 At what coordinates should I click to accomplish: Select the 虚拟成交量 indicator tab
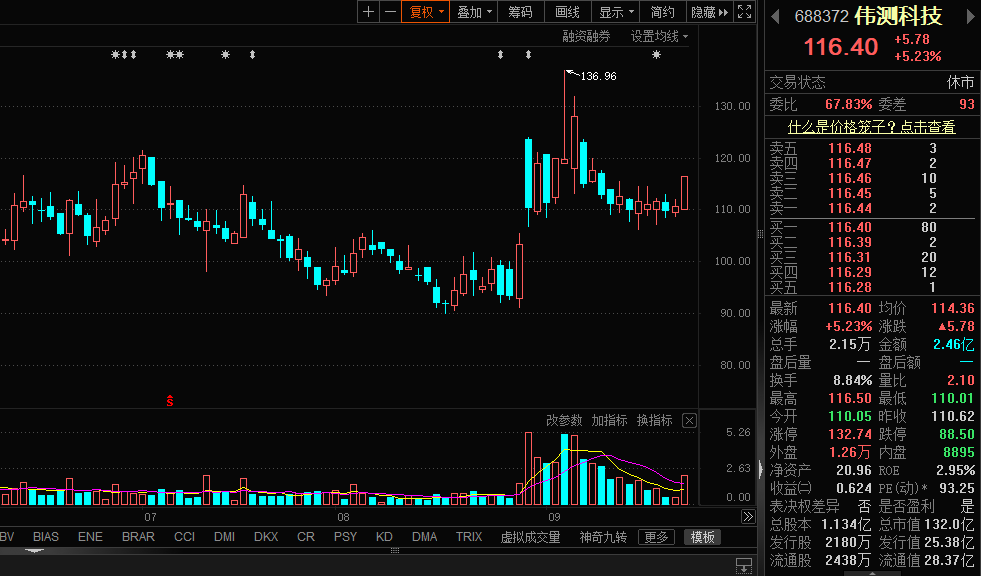(531, 537)
